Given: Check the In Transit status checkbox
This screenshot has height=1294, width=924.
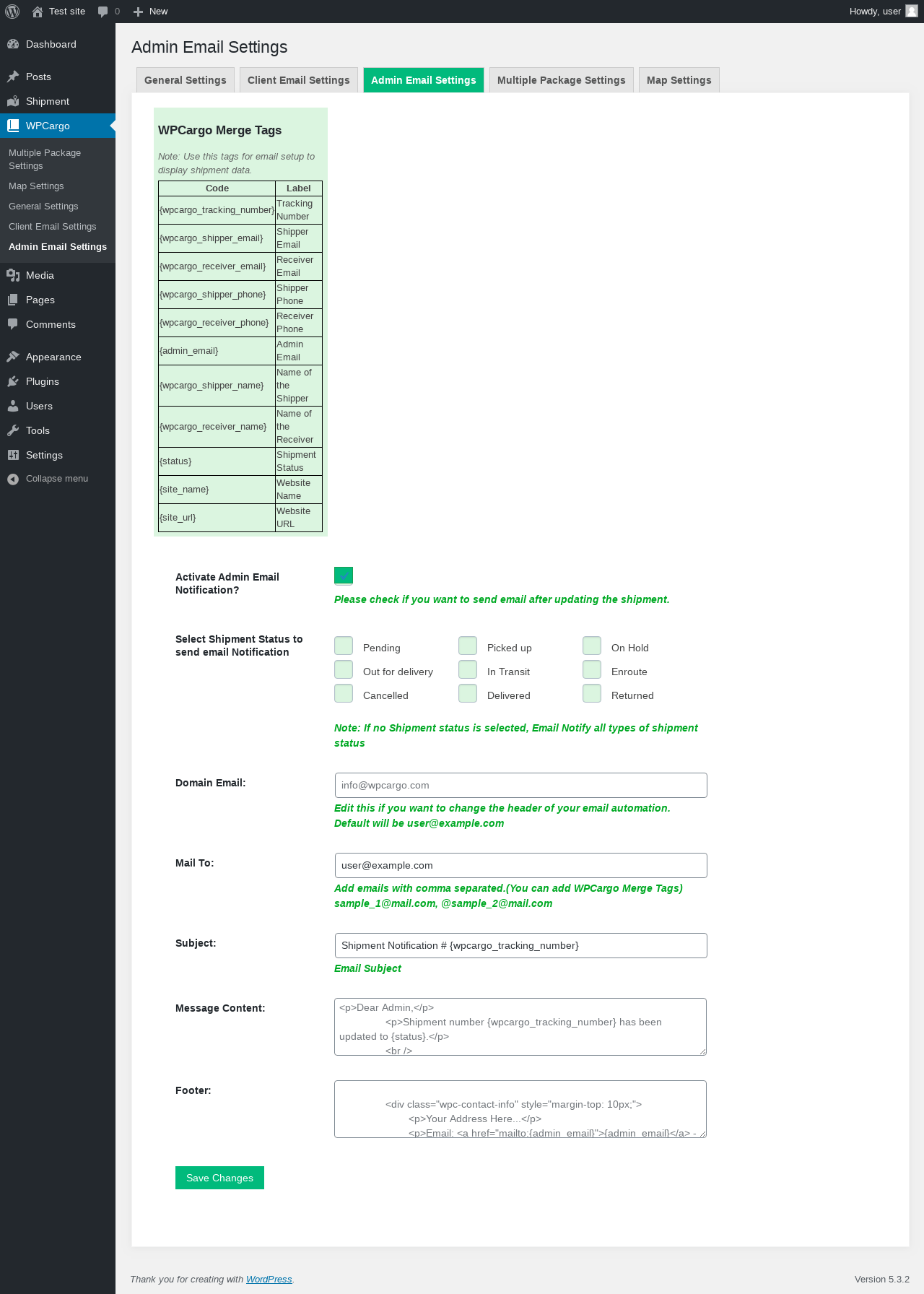Looking at the screenshot, I should pos(468,669).
